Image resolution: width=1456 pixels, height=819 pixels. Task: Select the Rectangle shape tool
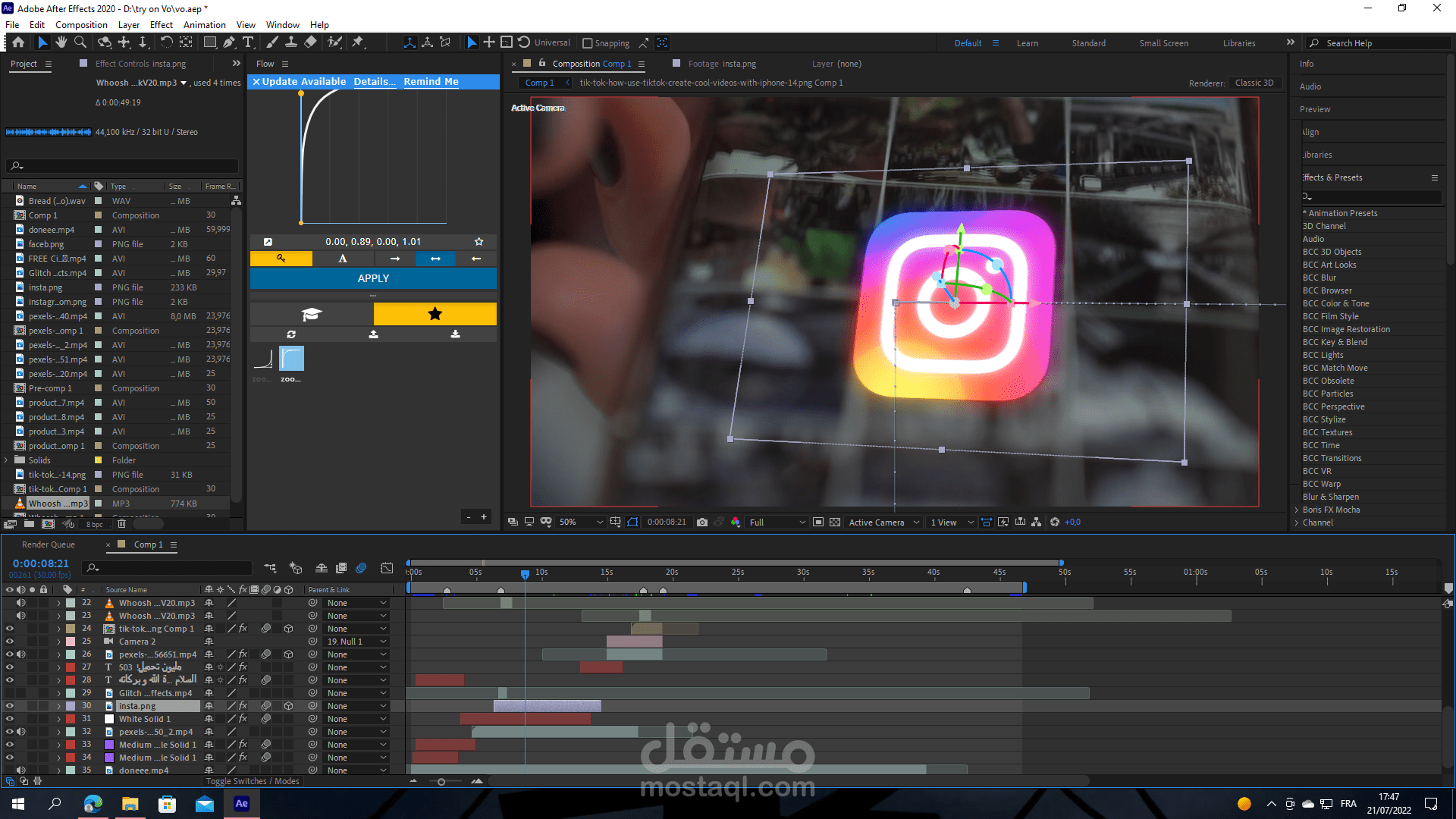point(210,42)
